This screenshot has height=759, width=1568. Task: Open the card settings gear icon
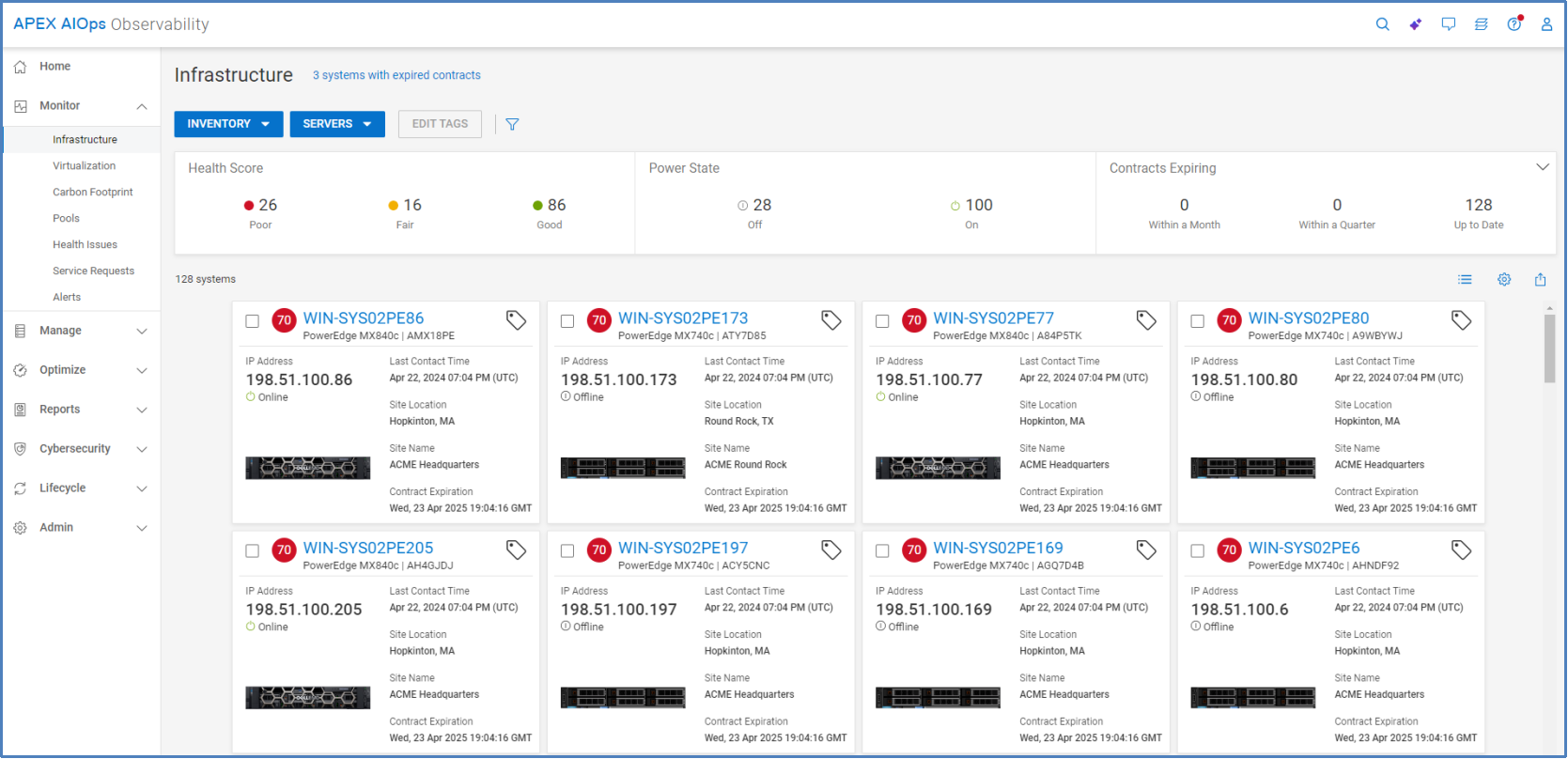pos(1504,279)
